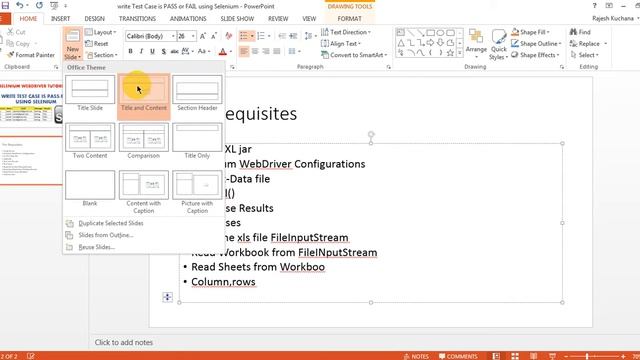The width and height of the screenshot is (640, 360).
Task: Undo the last action
Action: point(20,5)
